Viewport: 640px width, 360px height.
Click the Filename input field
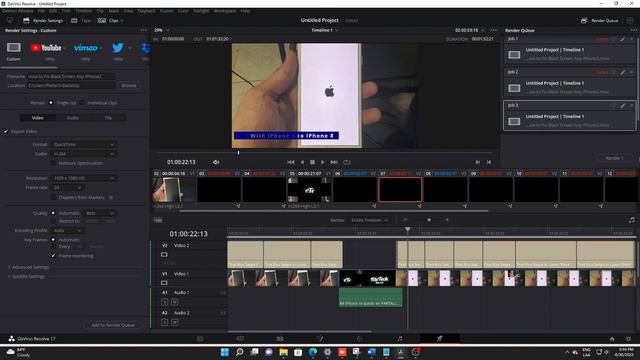71,76
